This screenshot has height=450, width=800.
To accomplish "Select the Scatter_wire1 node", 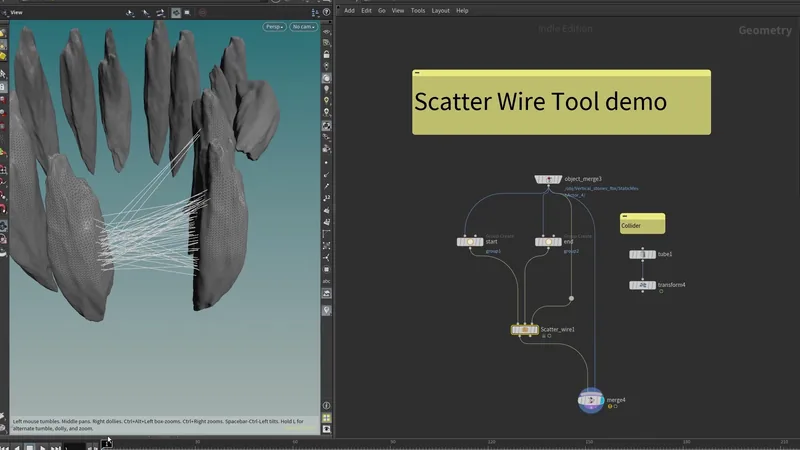I will [524, 330].
